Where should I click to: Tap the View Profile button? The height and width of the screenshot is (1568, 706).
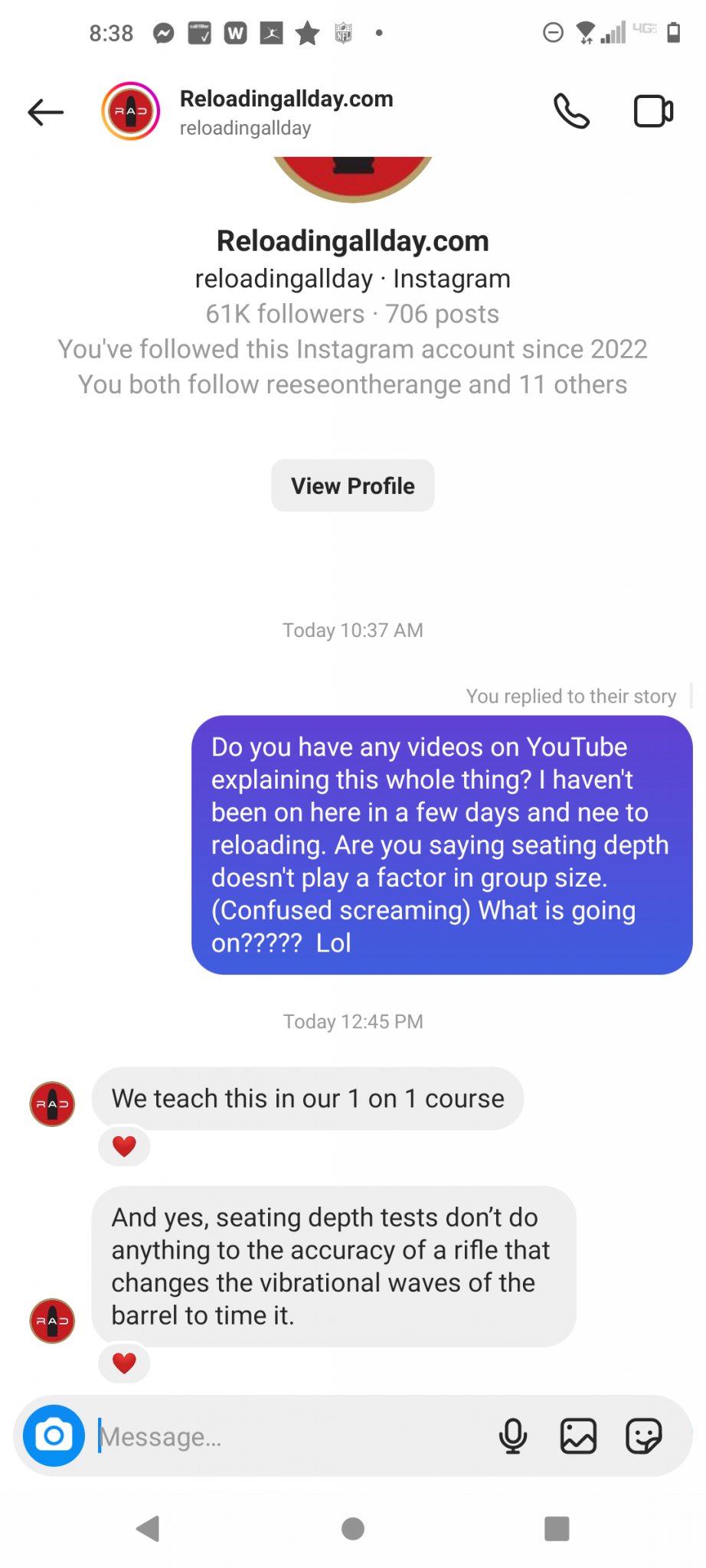pos(353,485)
